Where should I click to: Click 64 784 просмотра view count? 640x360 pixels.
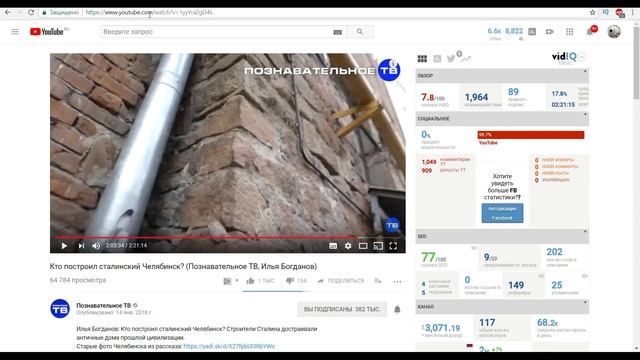tap(78, 280)
